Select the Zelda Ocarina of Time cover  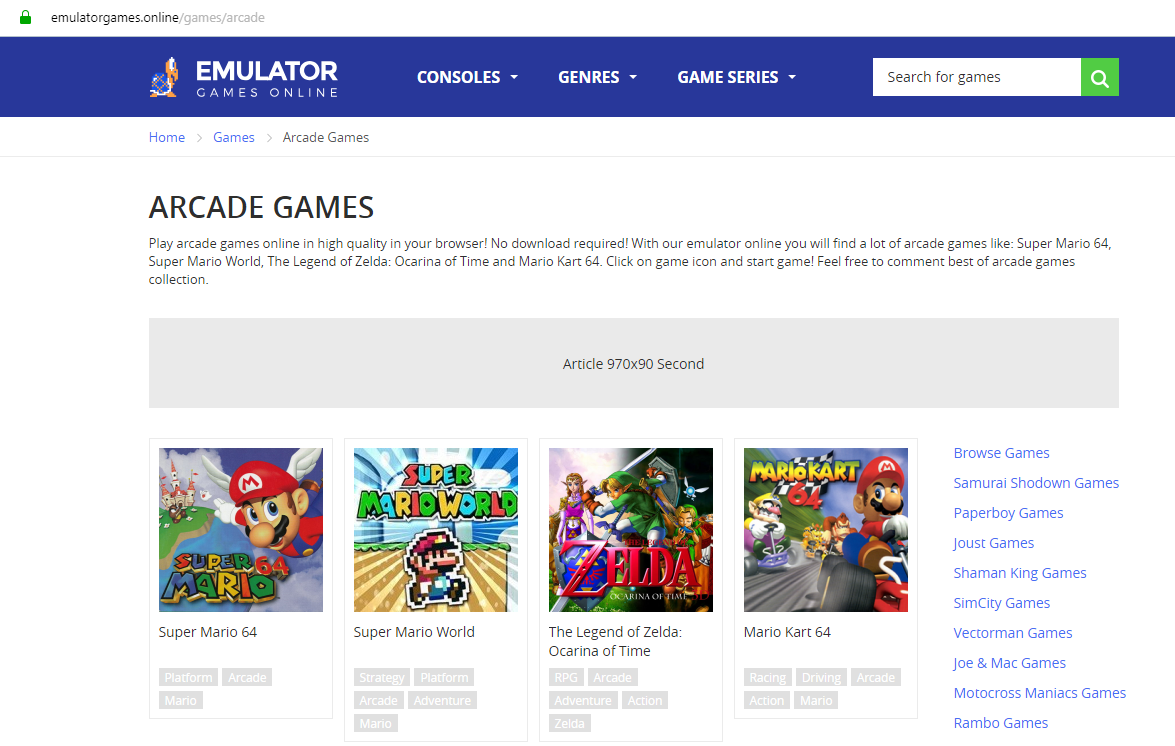pos(631,529)
